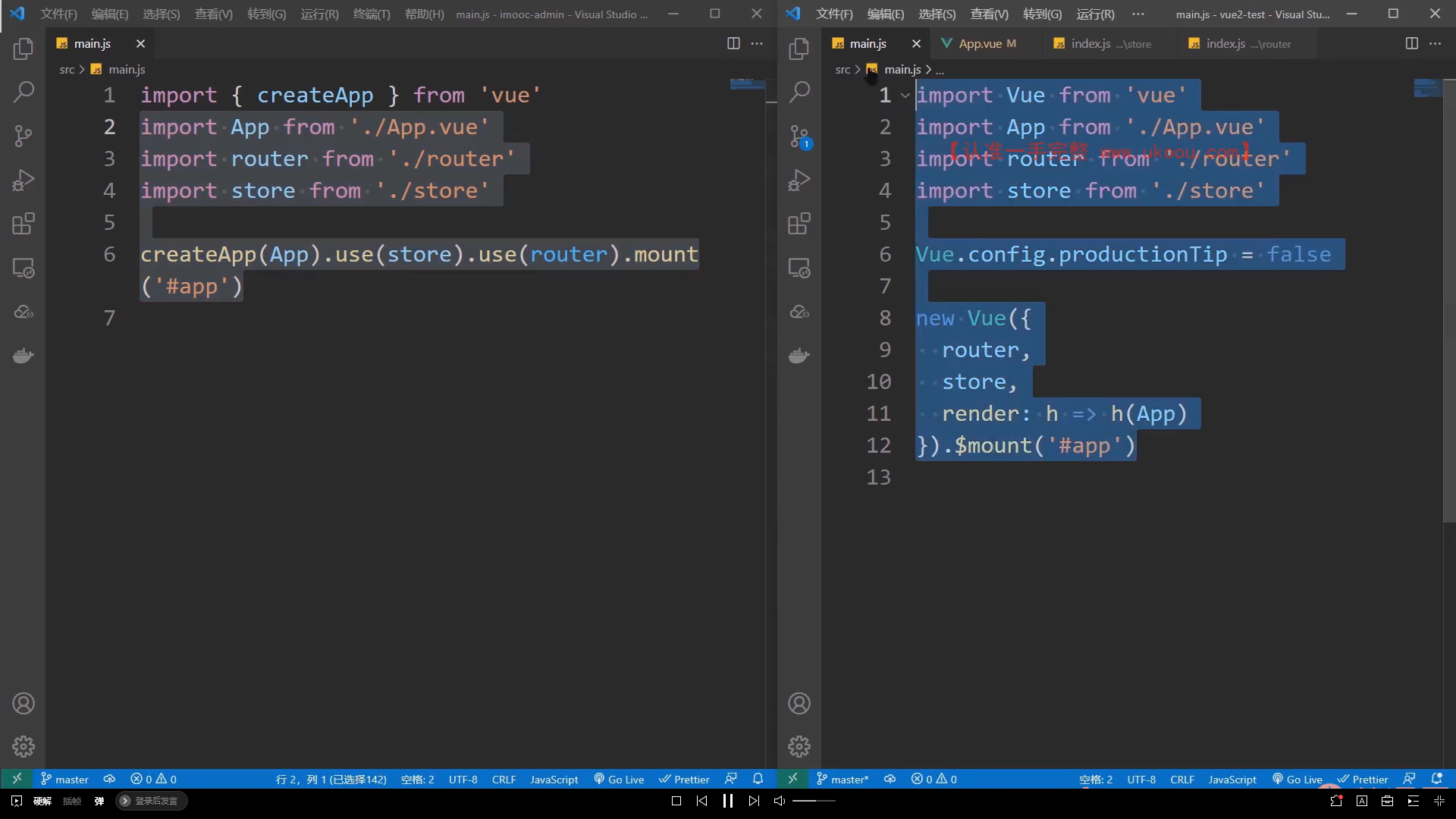Open Source Control with badge in vue2-test
The height and width of the screenshot is (819, 1456).
(x=799, y=136)
